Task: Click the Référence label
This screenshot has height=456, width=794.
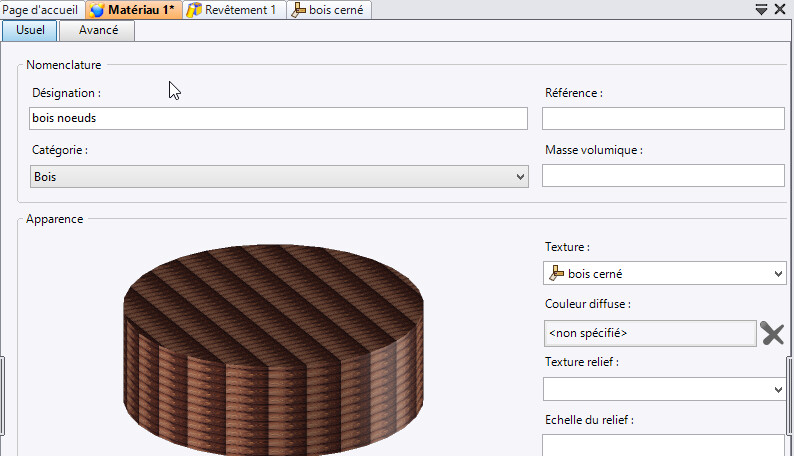Action: (x=574, y=93)
